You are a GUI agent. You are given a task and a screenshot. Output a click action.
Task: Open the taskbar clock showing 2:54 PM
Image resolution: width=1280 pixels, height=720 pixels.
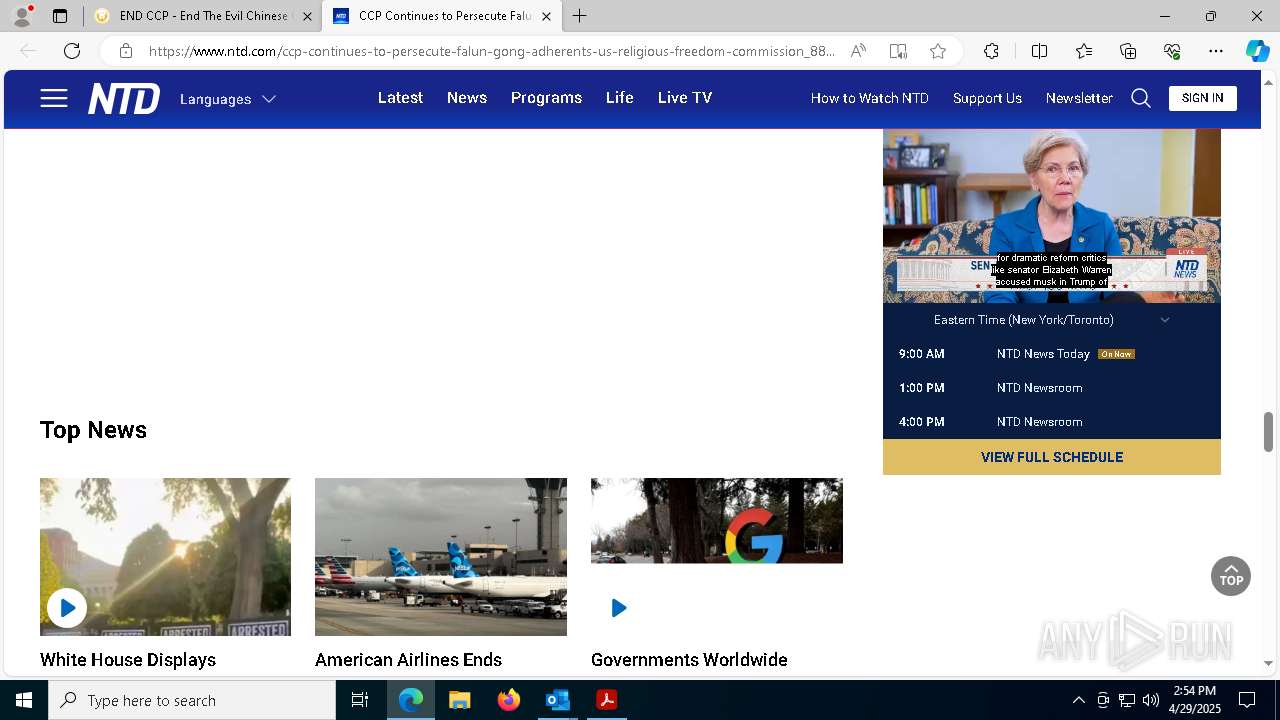click(1194, 700)
